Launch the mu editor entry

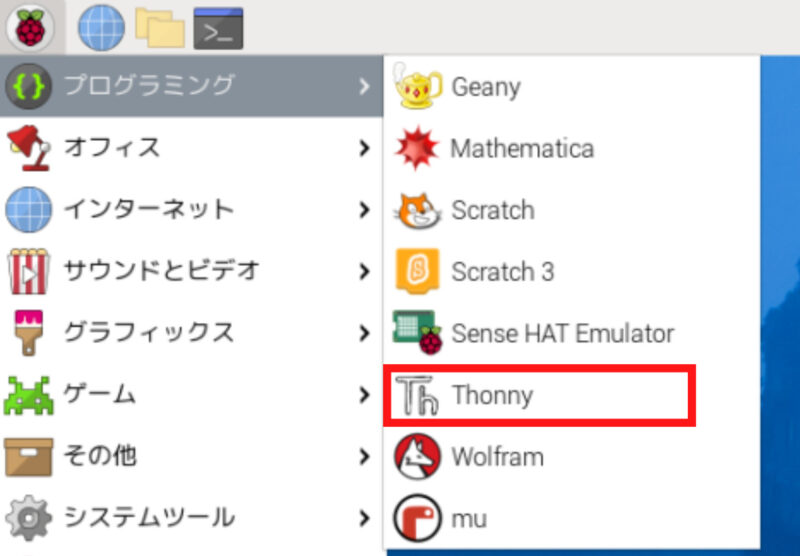(572, 518)
